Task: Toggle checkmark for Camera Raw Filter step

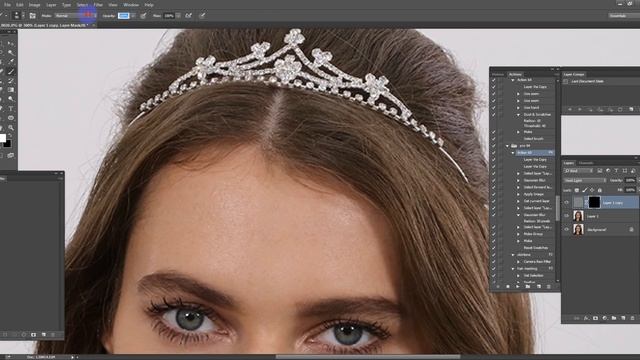Action: [493, 261]
